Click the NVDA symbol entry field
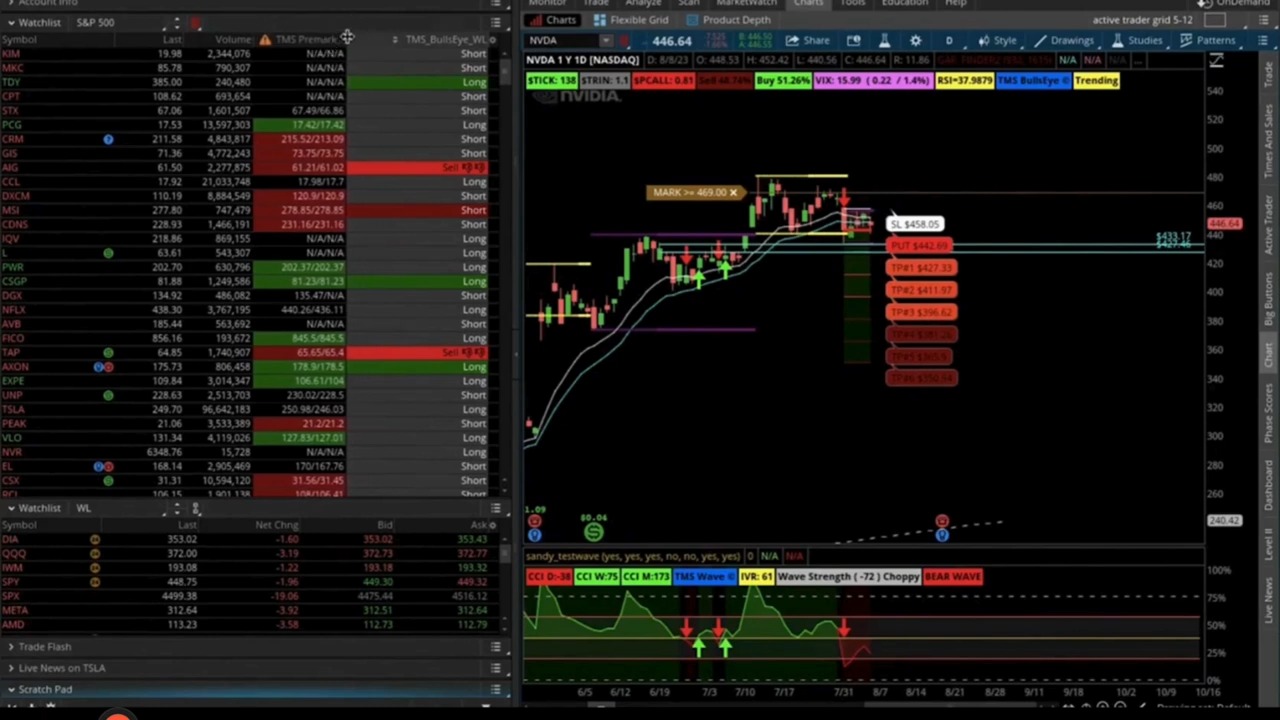 (x=562, y=41)
